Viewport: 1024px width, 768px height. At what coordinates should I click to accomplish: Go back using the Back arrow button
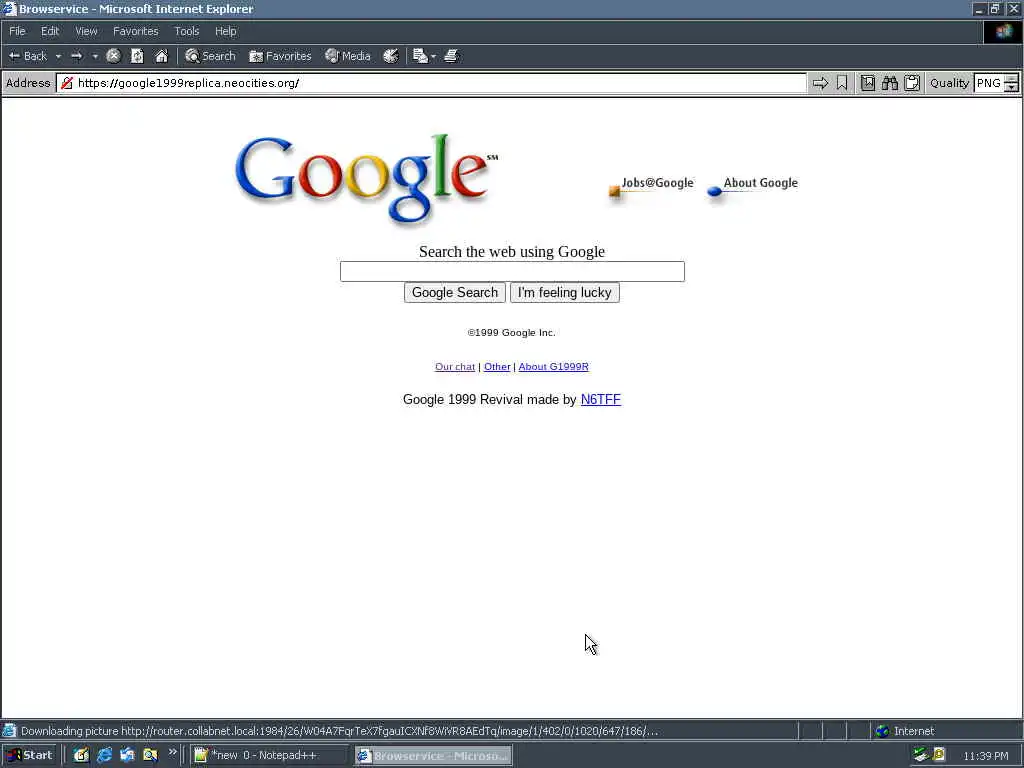click(27, 56)
